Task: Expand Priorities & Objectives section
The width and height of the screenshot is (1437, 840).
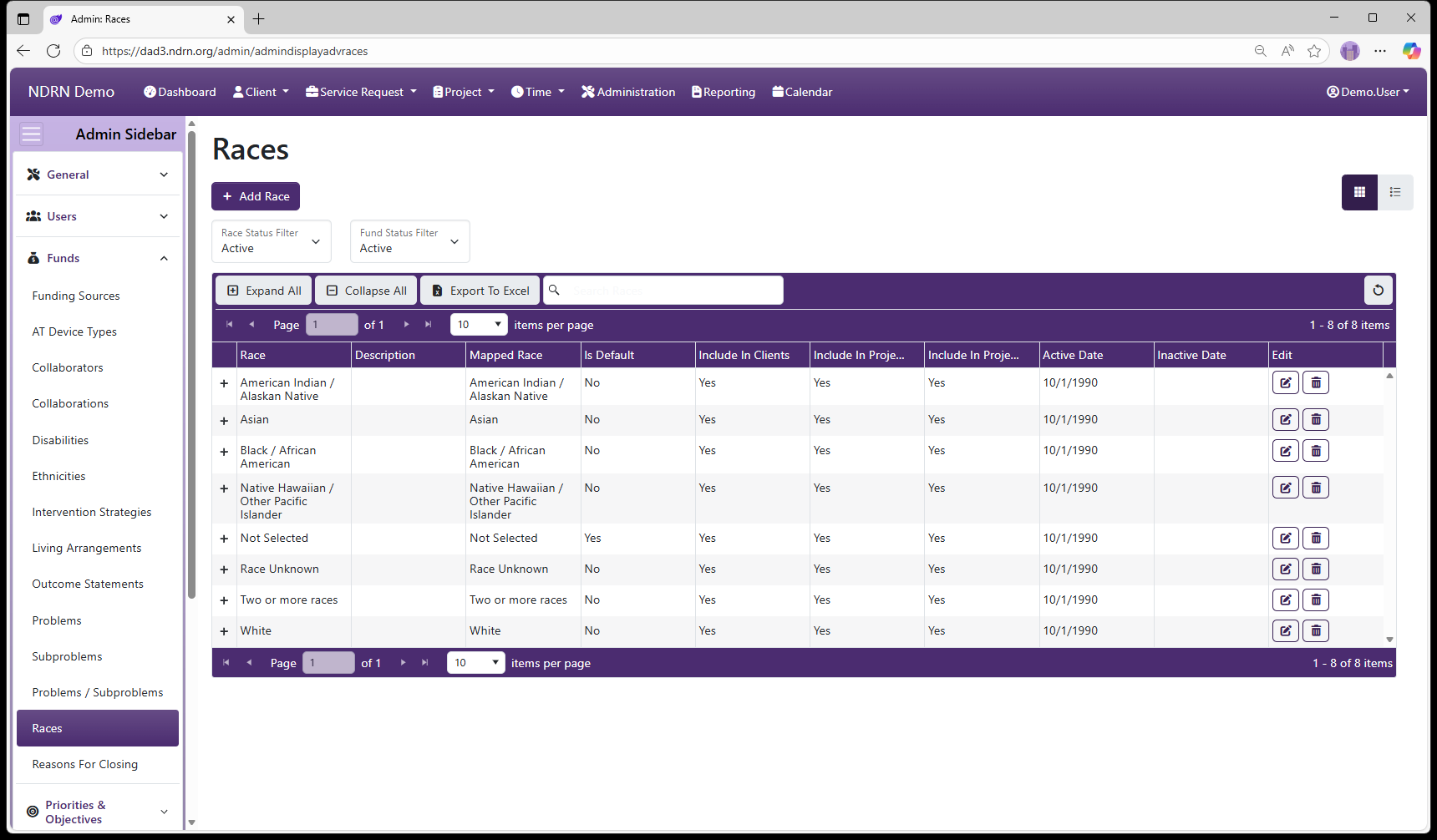Action: (x=98, y=812)
